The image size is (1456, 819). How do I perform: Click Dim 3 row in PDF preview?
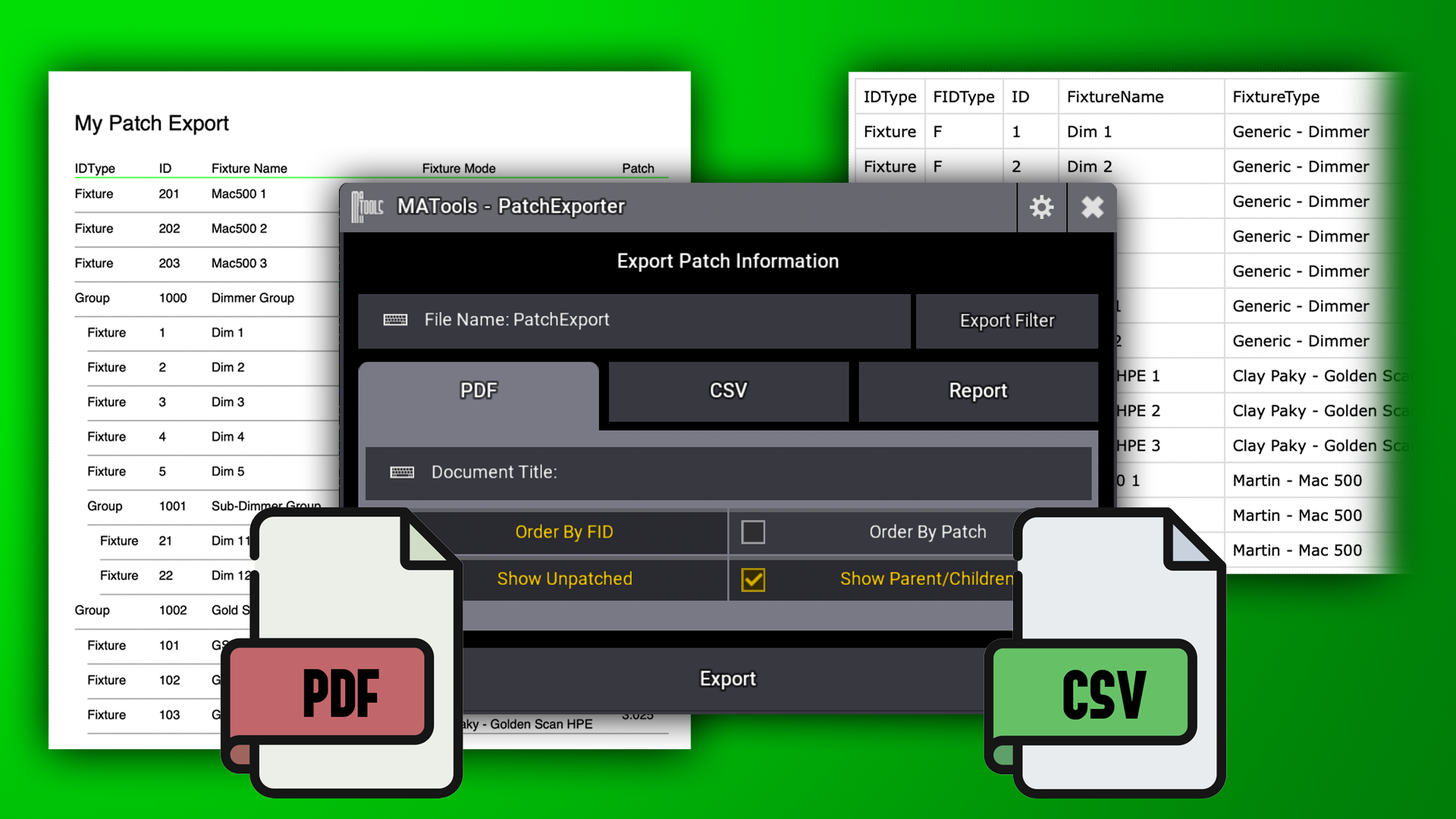(x=212, y=403)
